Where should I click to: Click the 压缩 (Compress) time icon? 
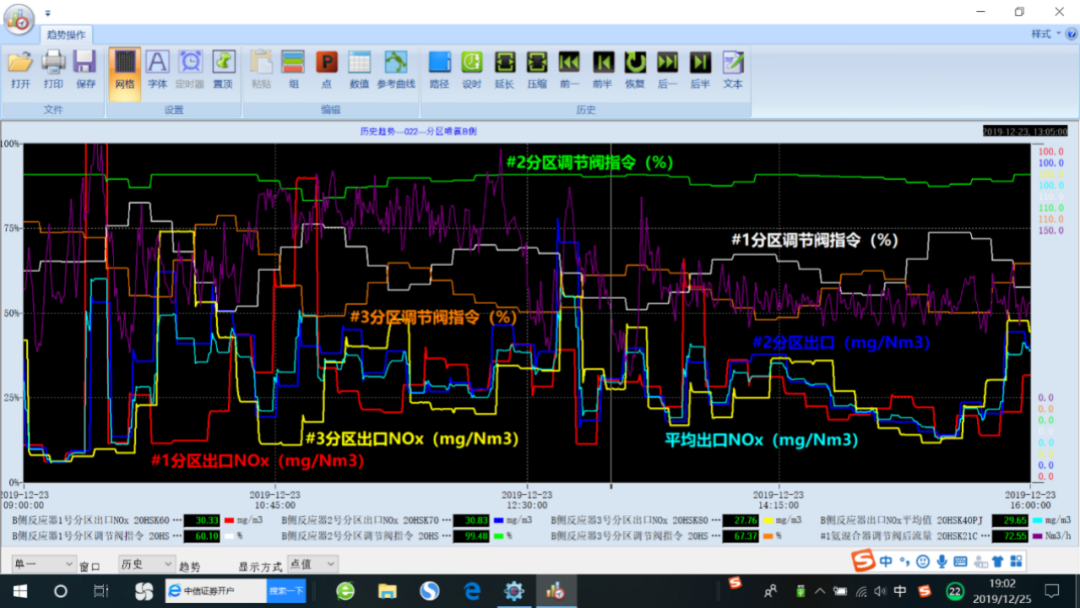[537, 68]
